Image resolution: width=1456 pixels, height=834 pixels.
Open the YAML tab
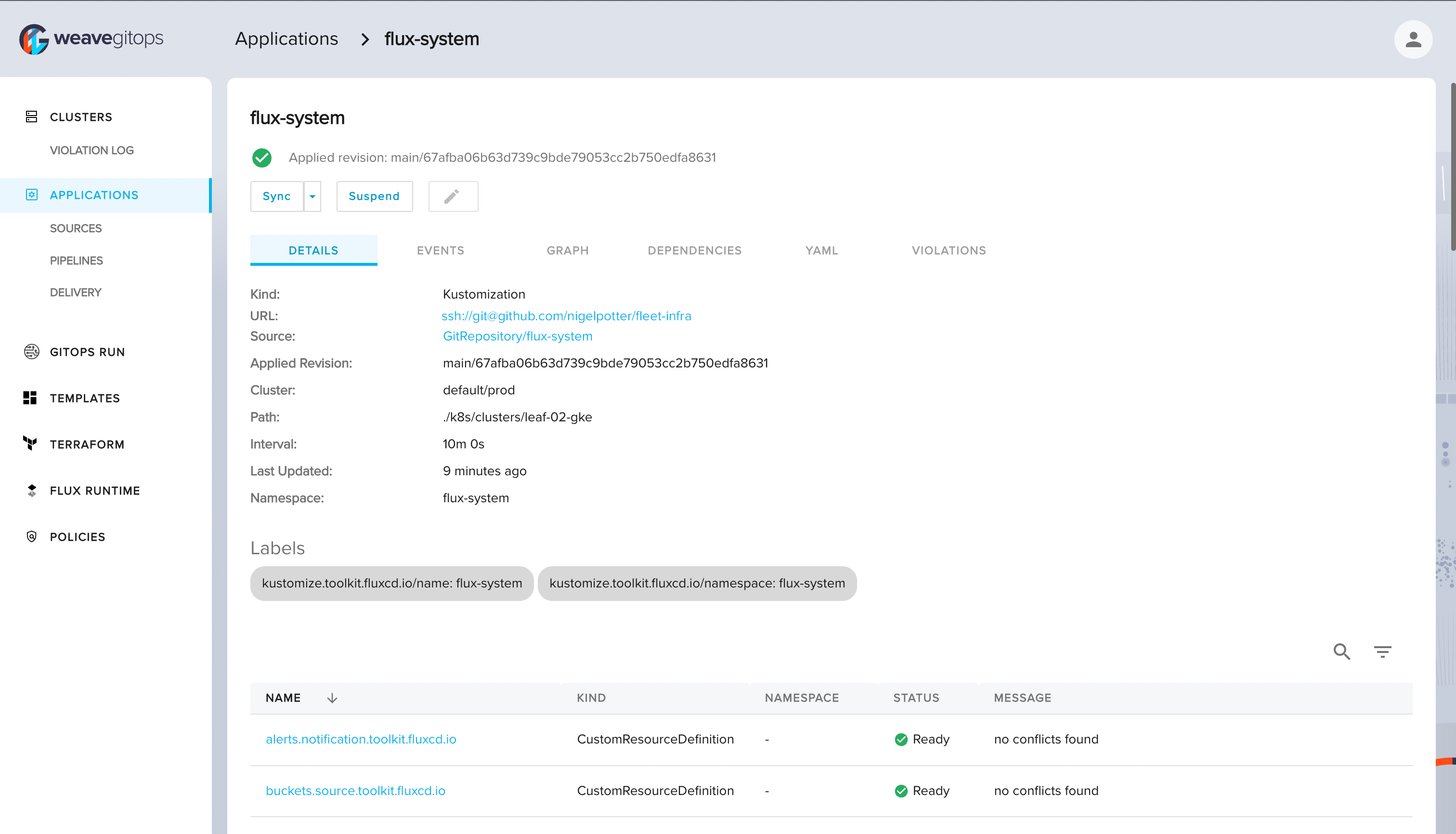pyautogui.click(x=821, y=250)
